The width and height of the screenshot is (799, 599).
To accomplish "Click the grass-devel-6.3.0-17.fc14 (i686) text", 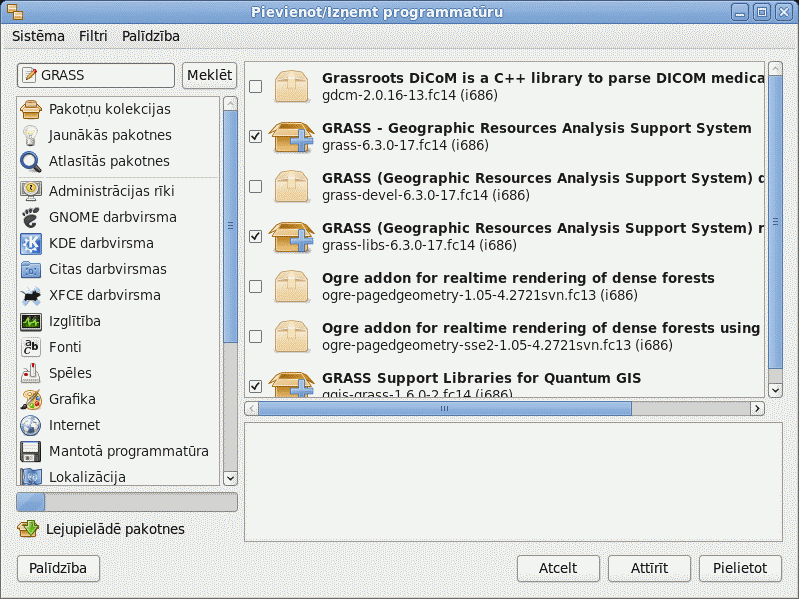I will point(425,195).
